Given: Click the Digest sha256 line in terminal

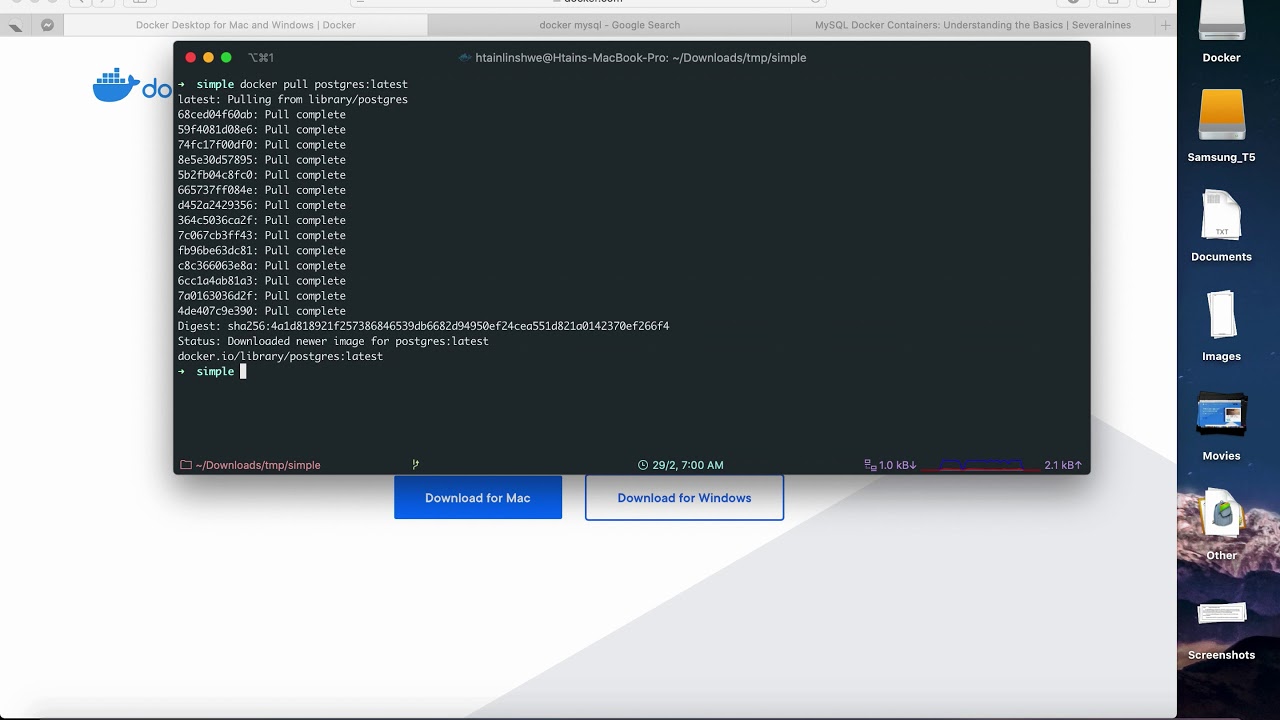Looking at the screenshot, I should (x=423, y=326).
